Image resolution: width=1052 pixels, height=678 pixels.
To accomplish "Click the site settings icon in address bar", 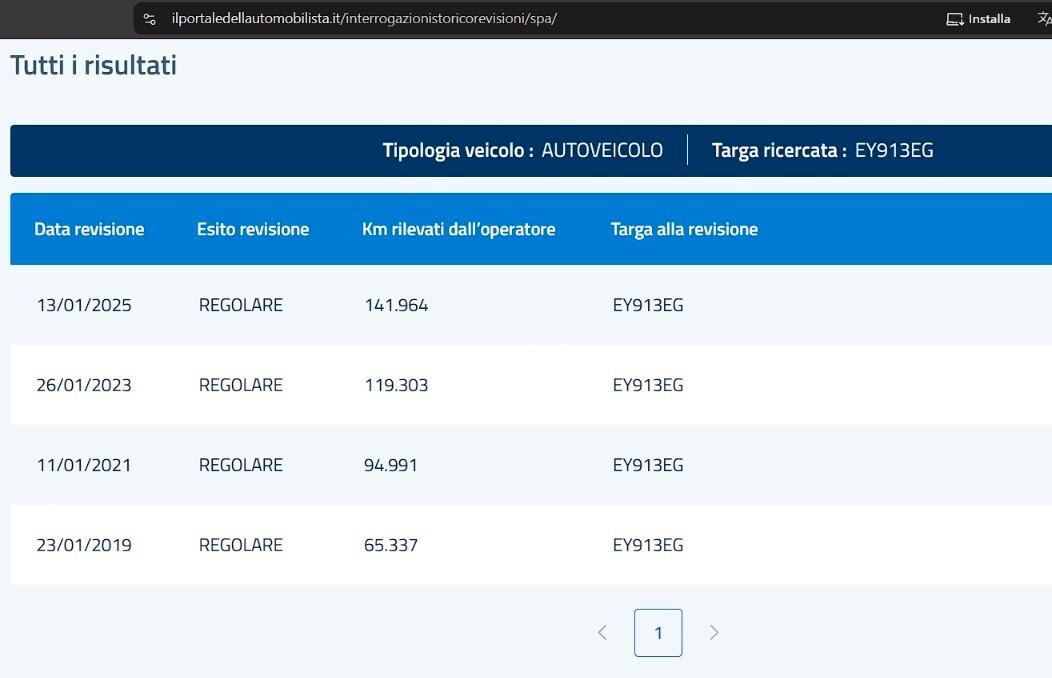I will point(150,19).
